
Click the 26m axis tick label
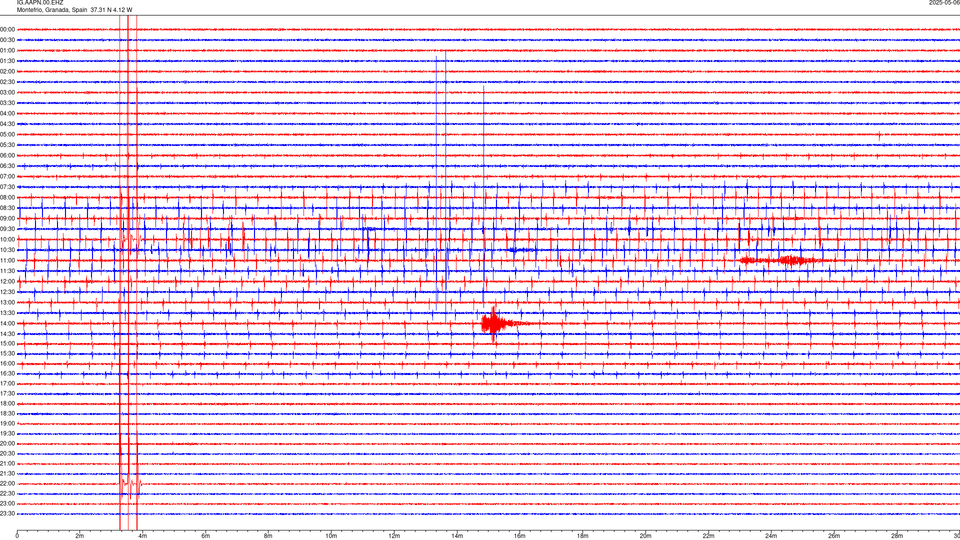click(x=834, y=536)
